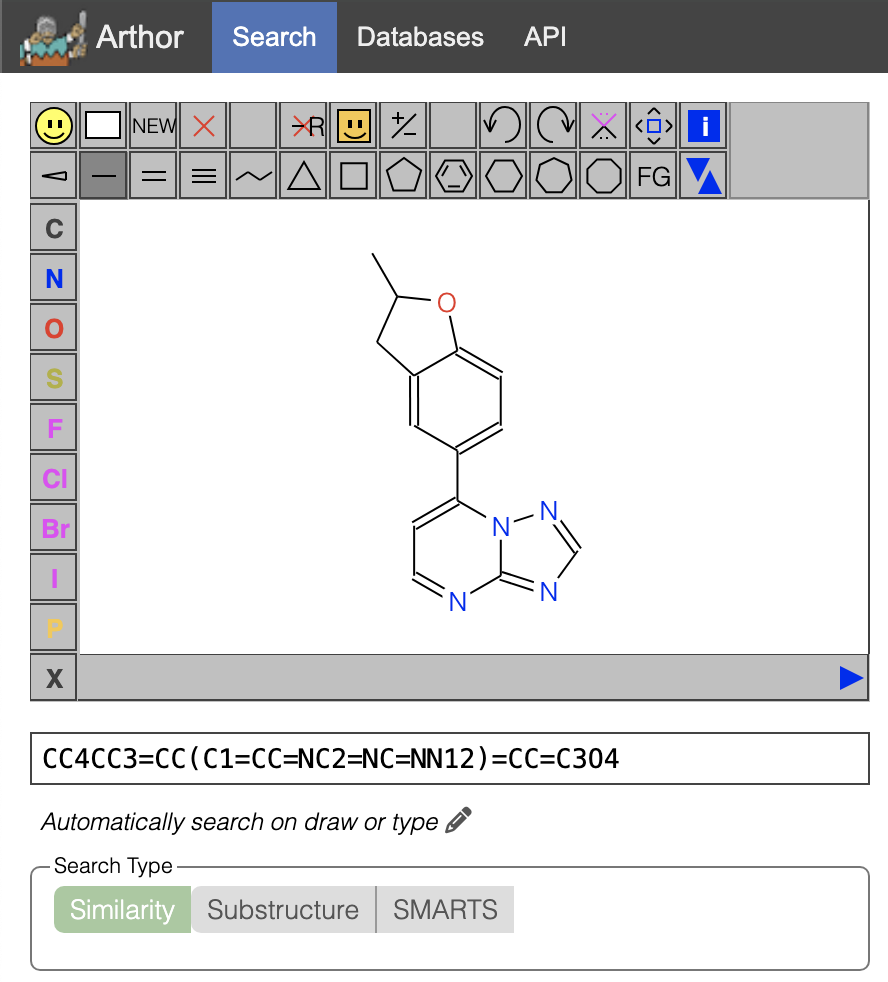Click the red X erase tool

[204, 126]
